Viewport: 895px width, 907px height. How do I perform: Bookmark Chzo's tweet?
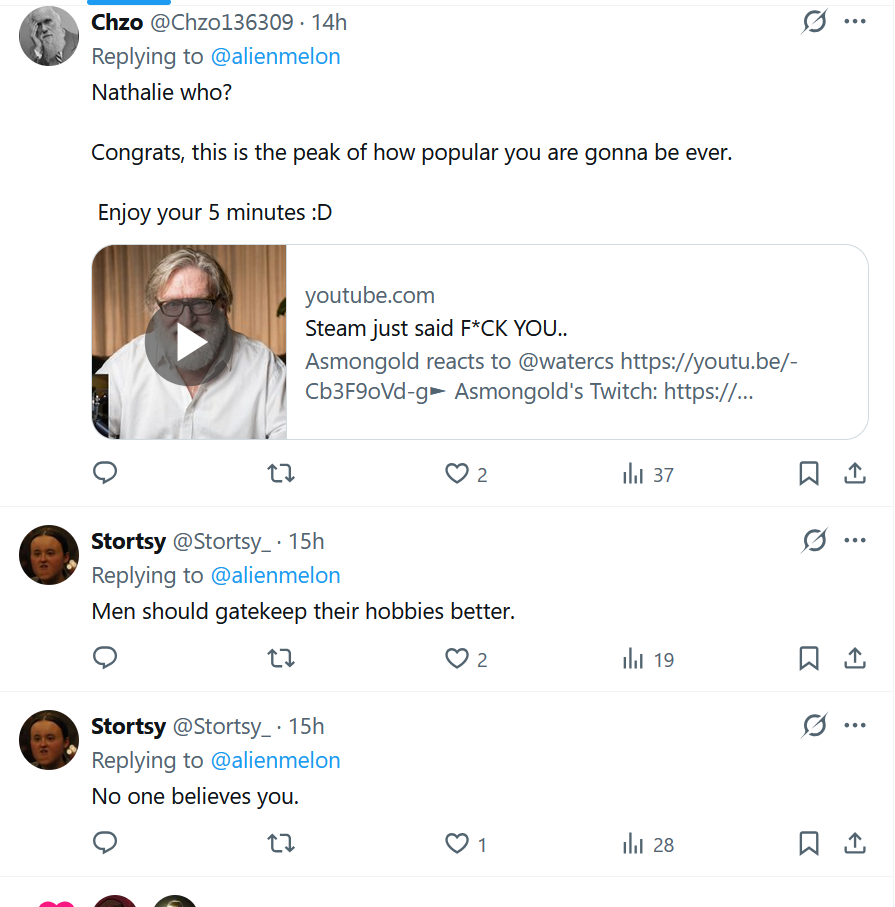coord(809,474)
